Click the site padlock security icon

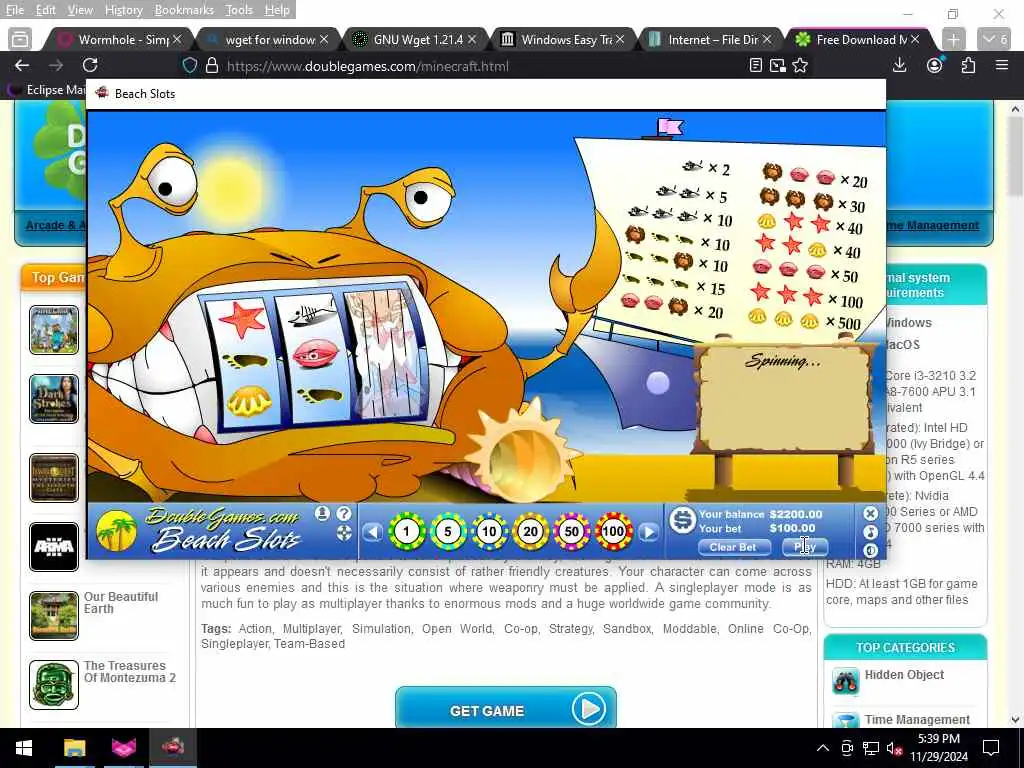coord(212,66)
